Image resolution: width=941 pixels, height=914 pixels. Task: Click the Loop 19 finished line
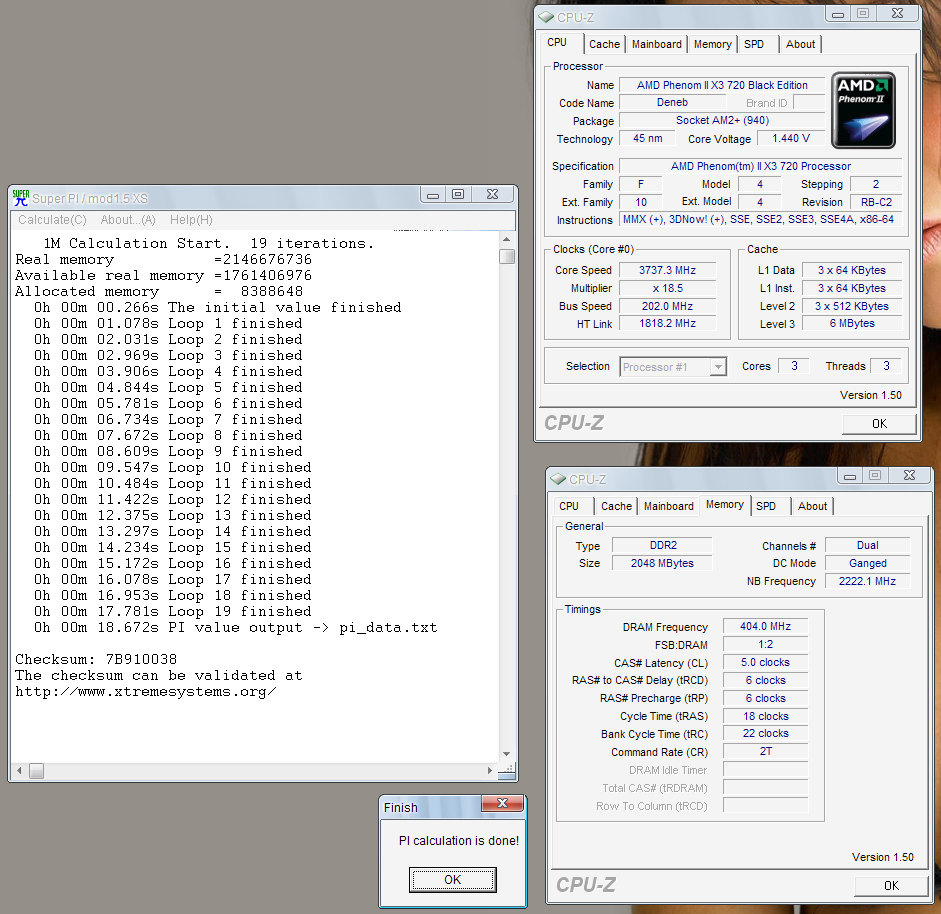173,611
